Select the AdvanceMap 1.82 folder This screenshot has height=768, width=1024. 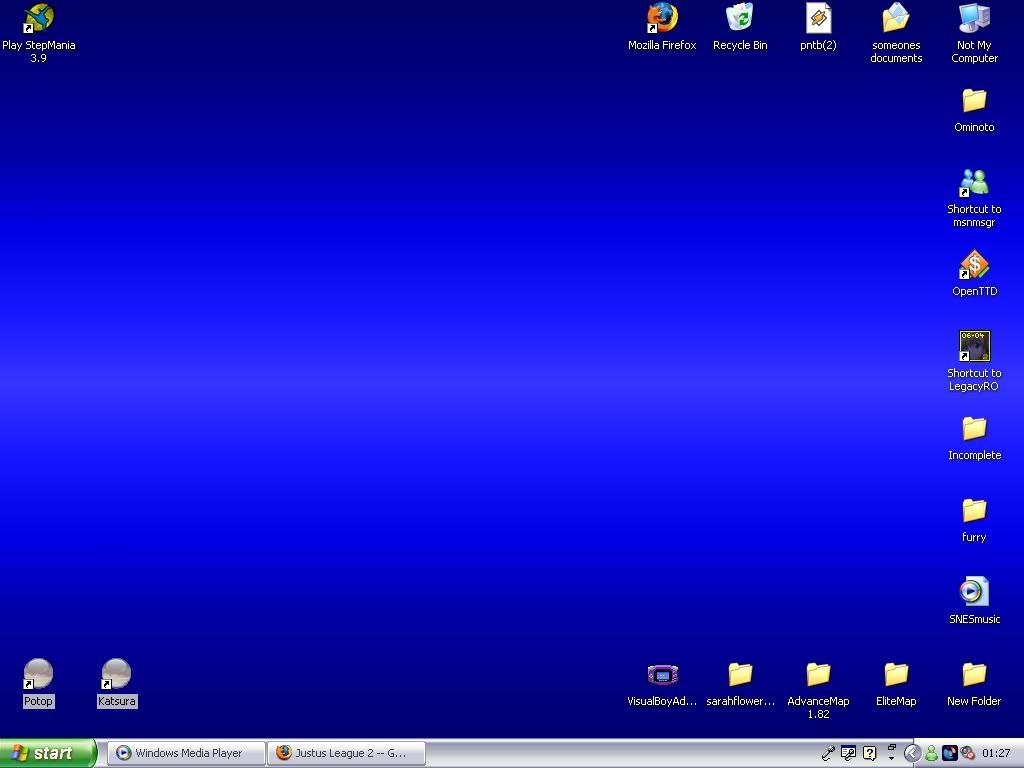[818, 675]
